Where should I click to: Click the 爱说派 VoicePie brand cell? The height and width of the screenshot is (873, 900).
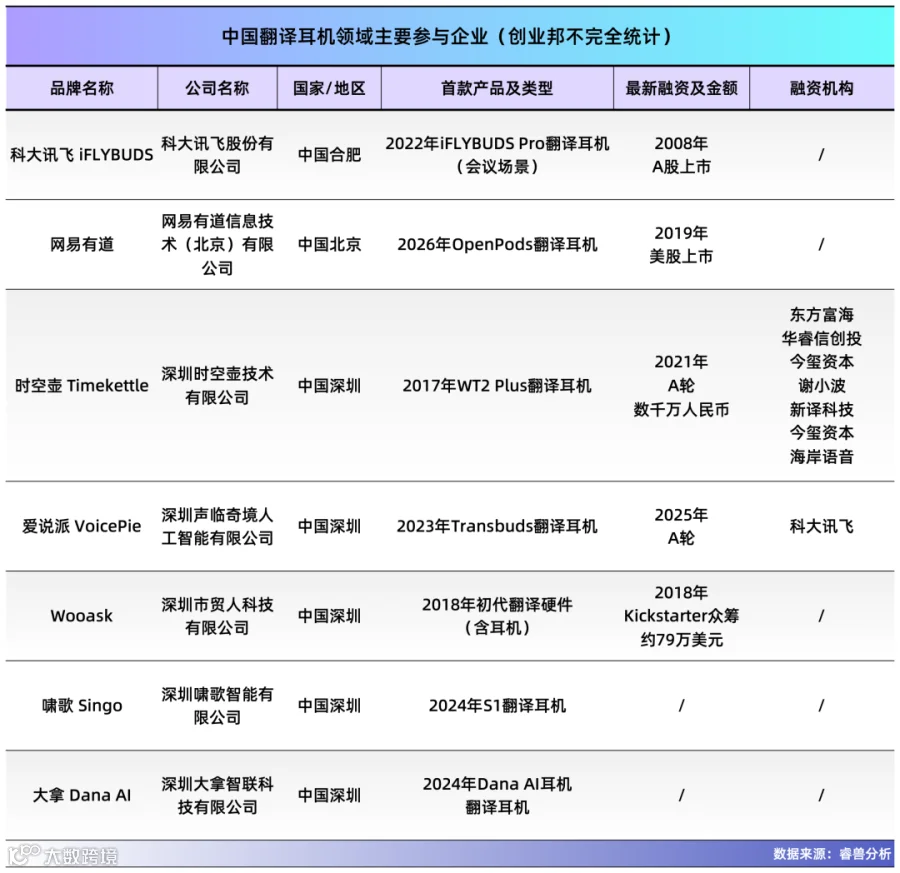click(x=82, y=526)
